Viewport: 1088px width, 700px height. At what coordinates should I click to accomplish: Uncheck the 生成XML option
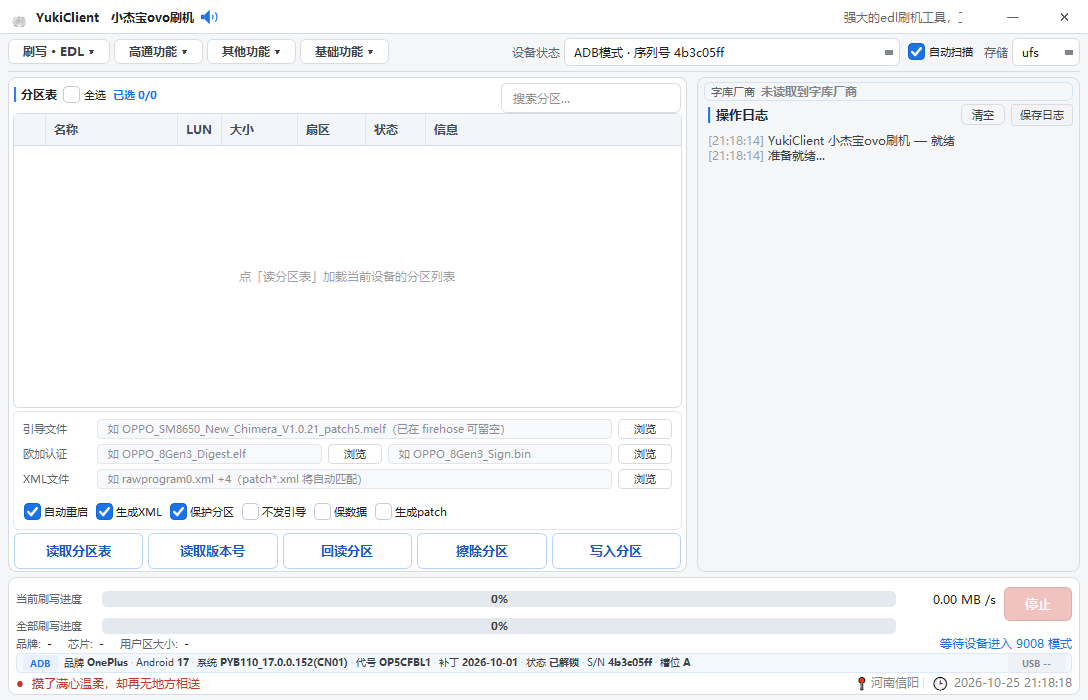104,512
